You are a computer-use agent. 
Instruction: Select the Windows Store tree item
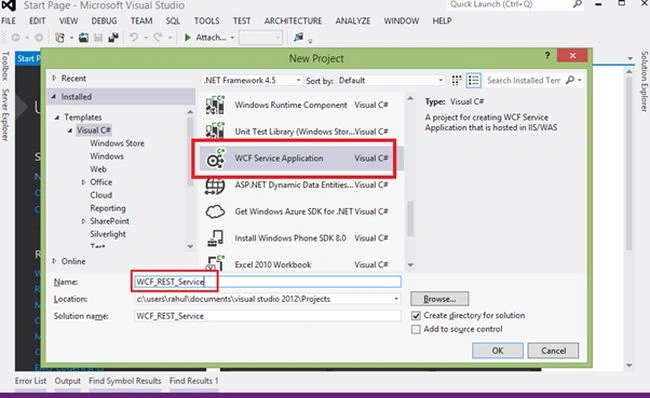coord(117,143)
